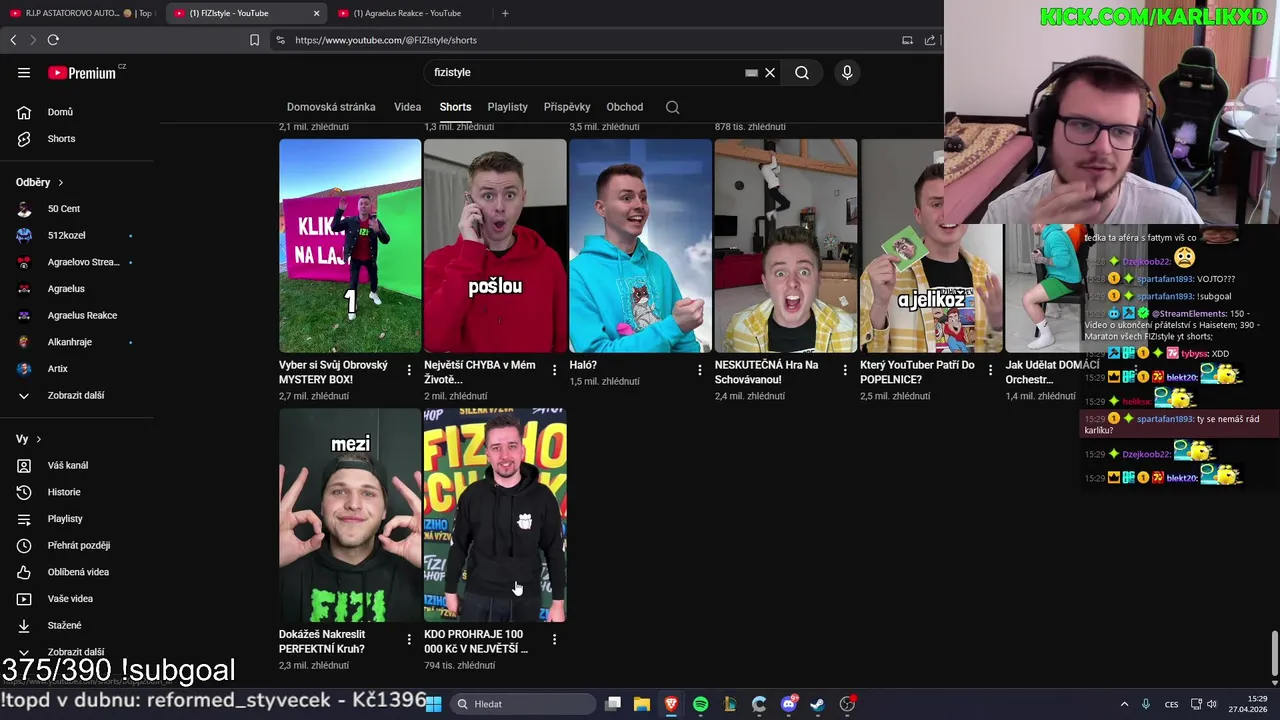Image resolution: width=1280 pixels, height=720 pixels.
Task: Play the Vyber si Svůj Obrovský MYSTERY BOX short
Action: coord(350,246)
